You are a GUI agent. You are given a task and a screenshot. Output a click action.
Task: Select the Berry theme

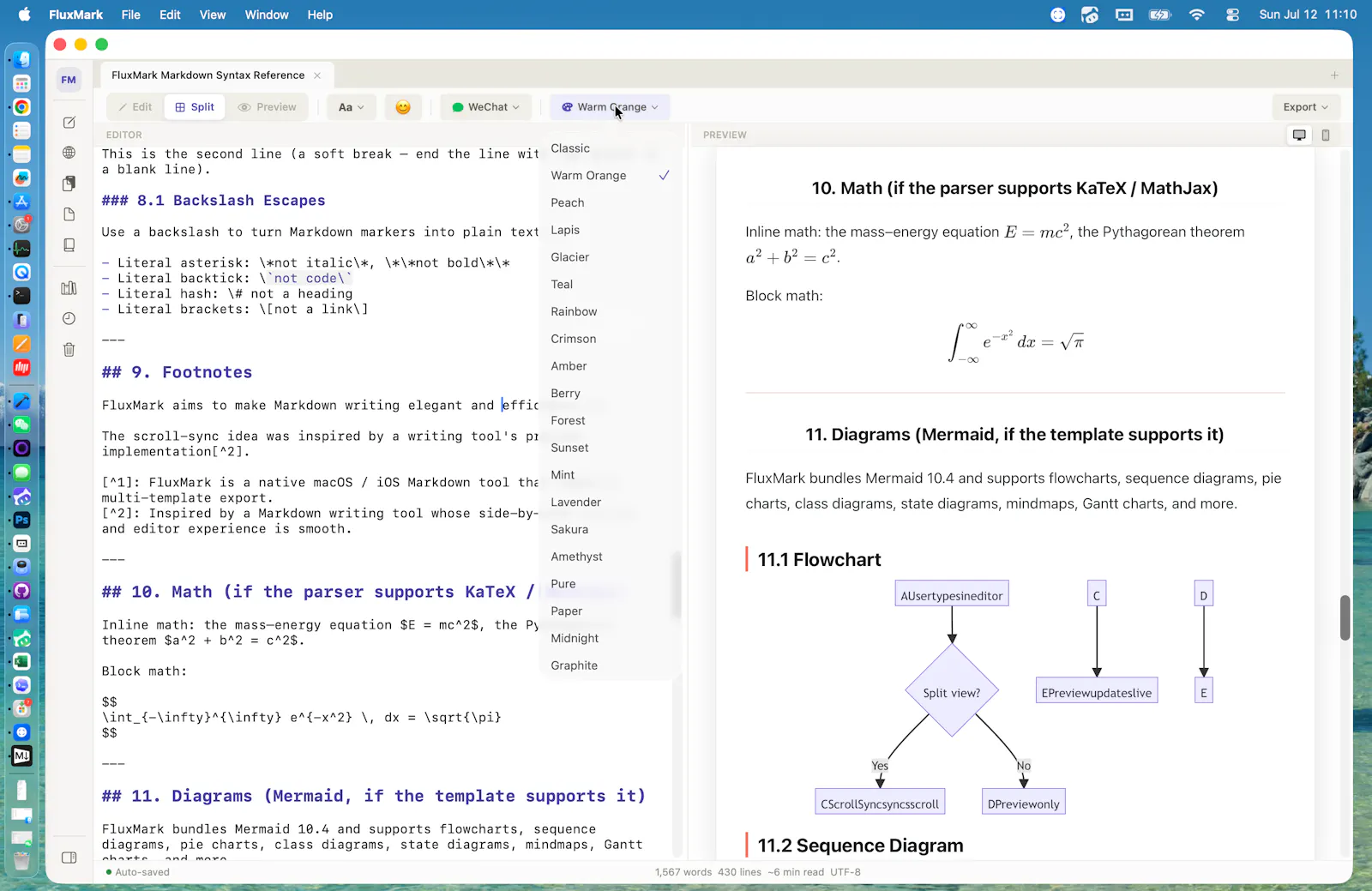(x=611, y=394)
